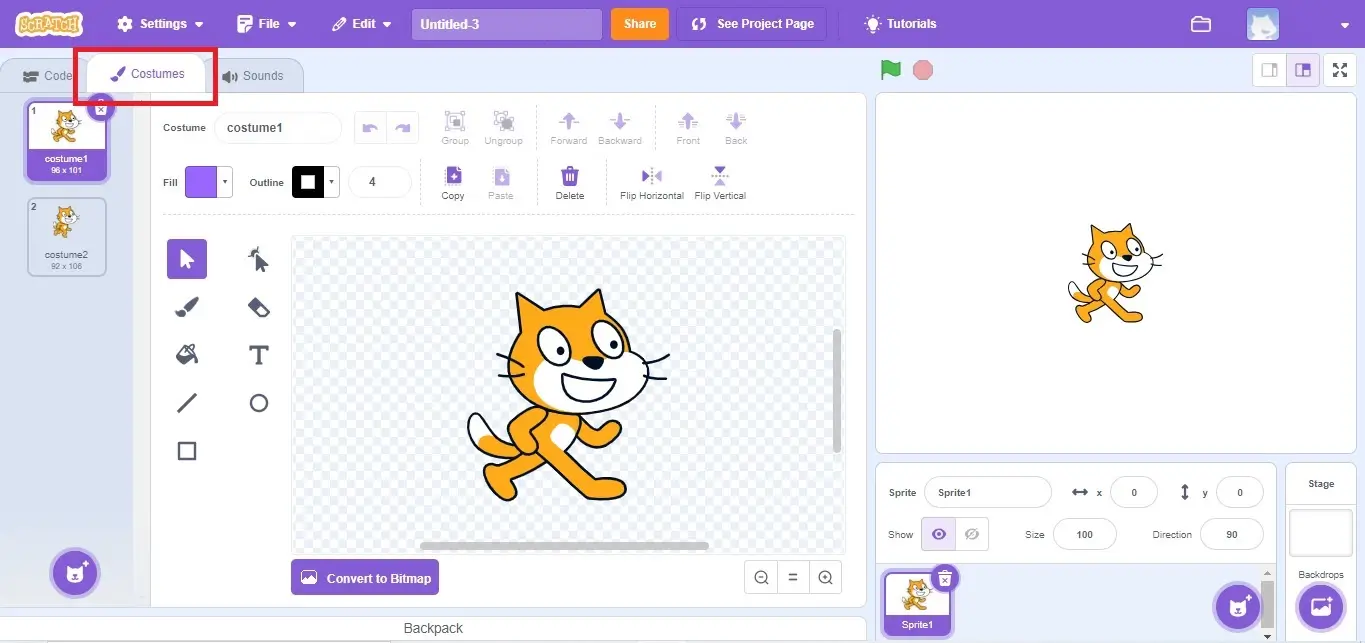Send selection to Back
The width and height of the screenshot is (1365, 643).
coord(736,128)
